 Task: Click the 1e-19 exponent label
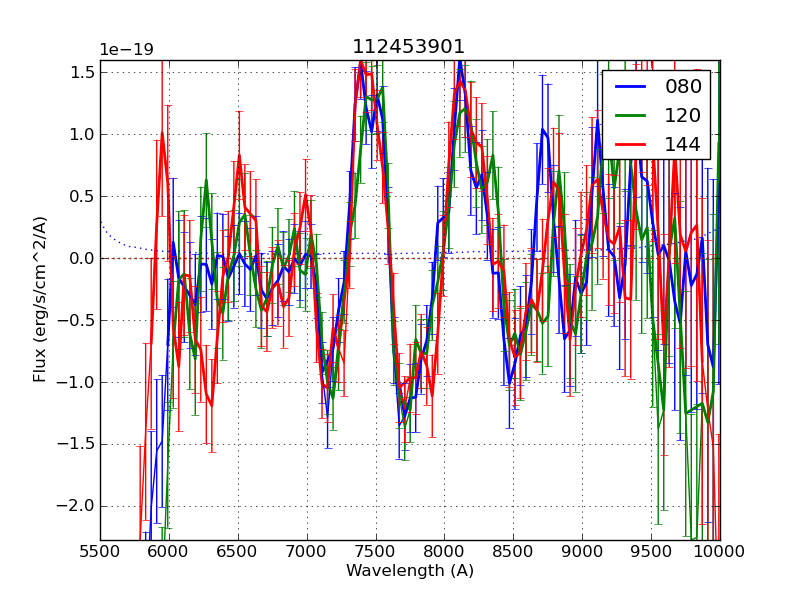click(126, 50)
